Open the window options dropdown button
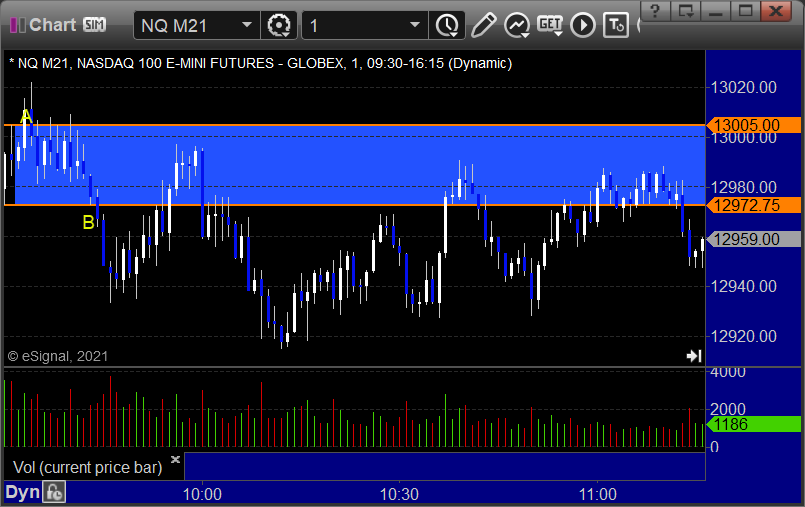This screenshot has width=805, height=507. [x=685, y=10]
